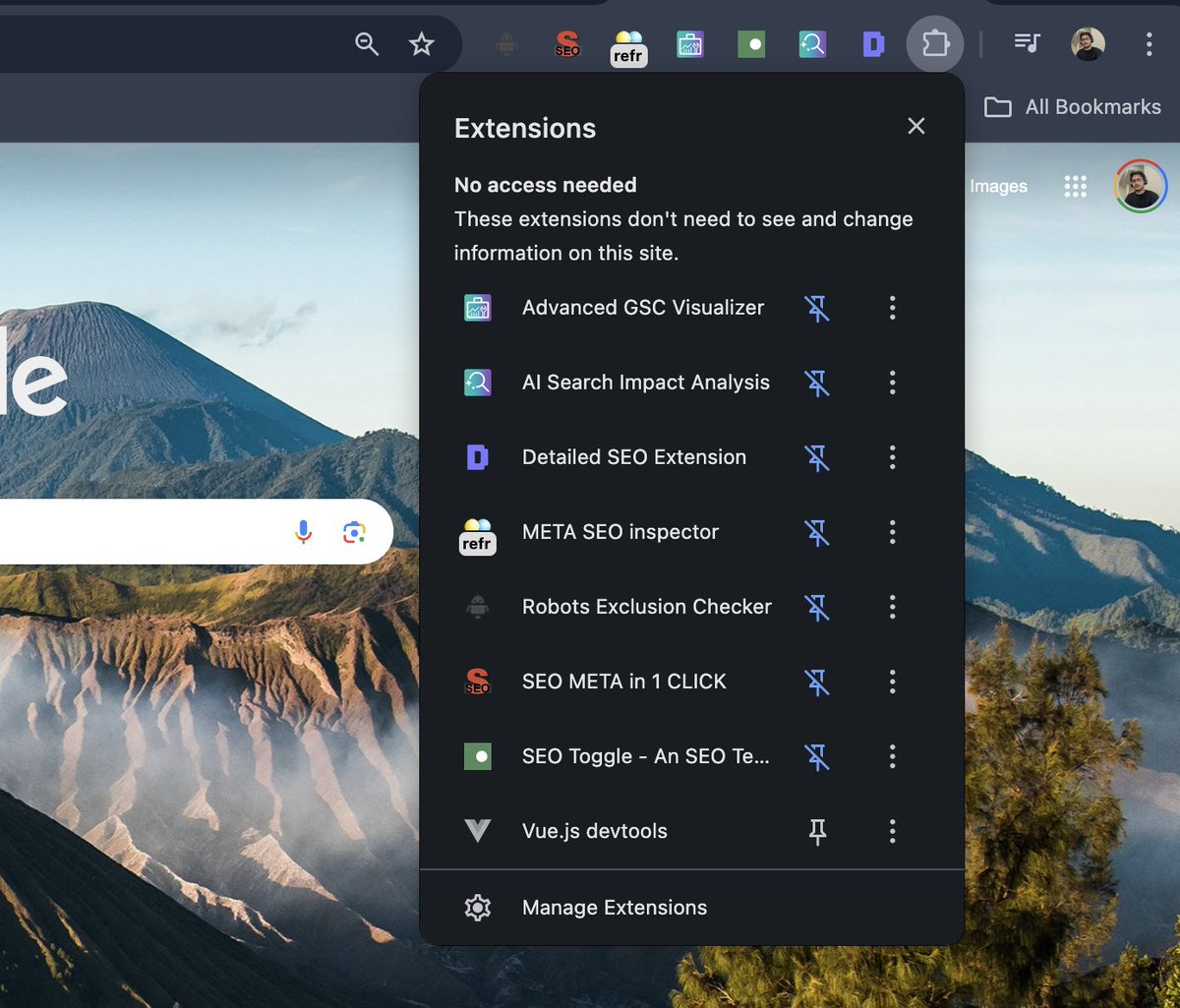Open the Google account avatar on the page
The width and height of the screenshot is (1180, 1008).
[1141, 186]
